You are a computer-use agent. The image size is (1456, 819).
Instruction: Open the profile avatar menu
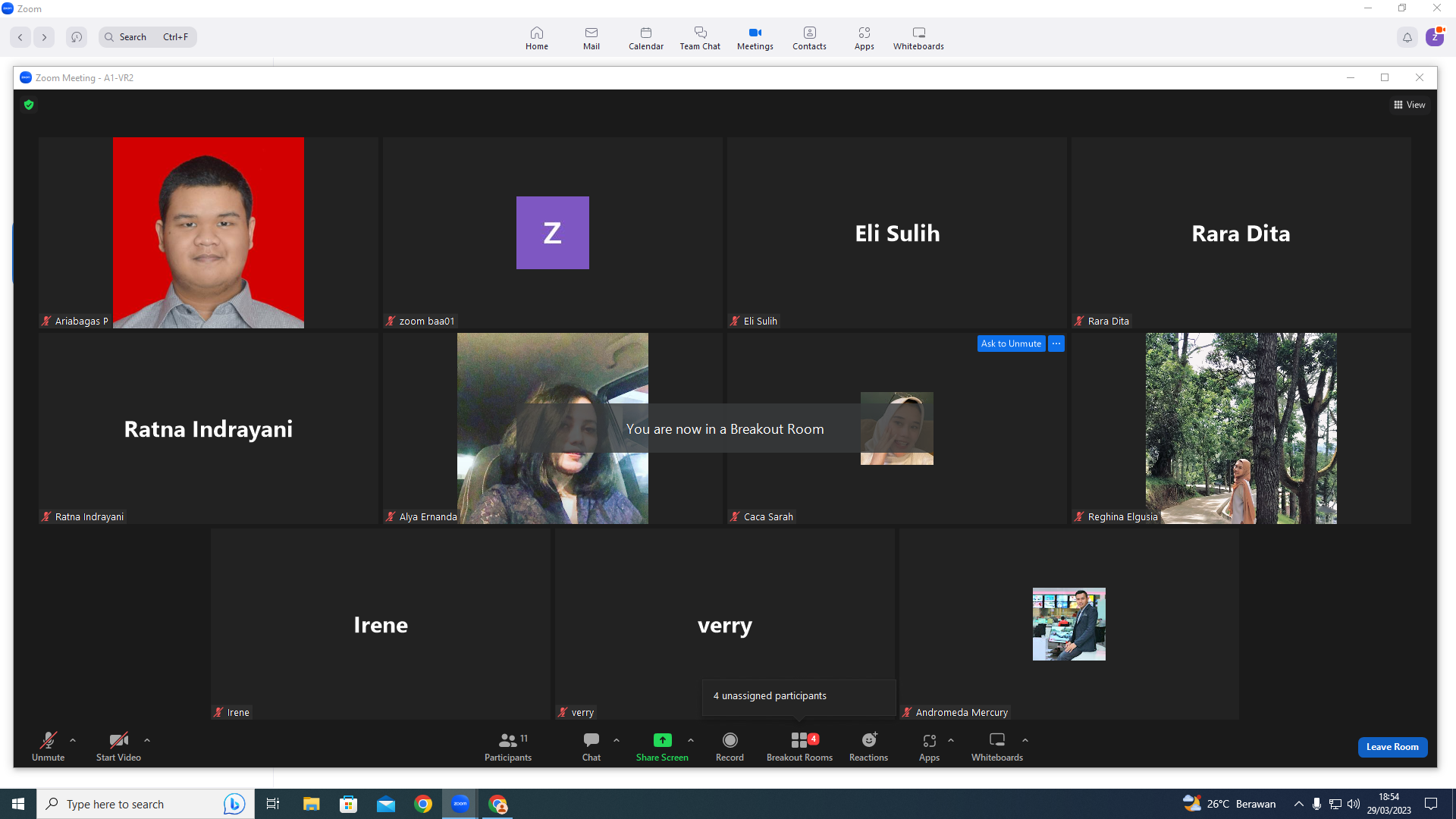coord(1435,37)
